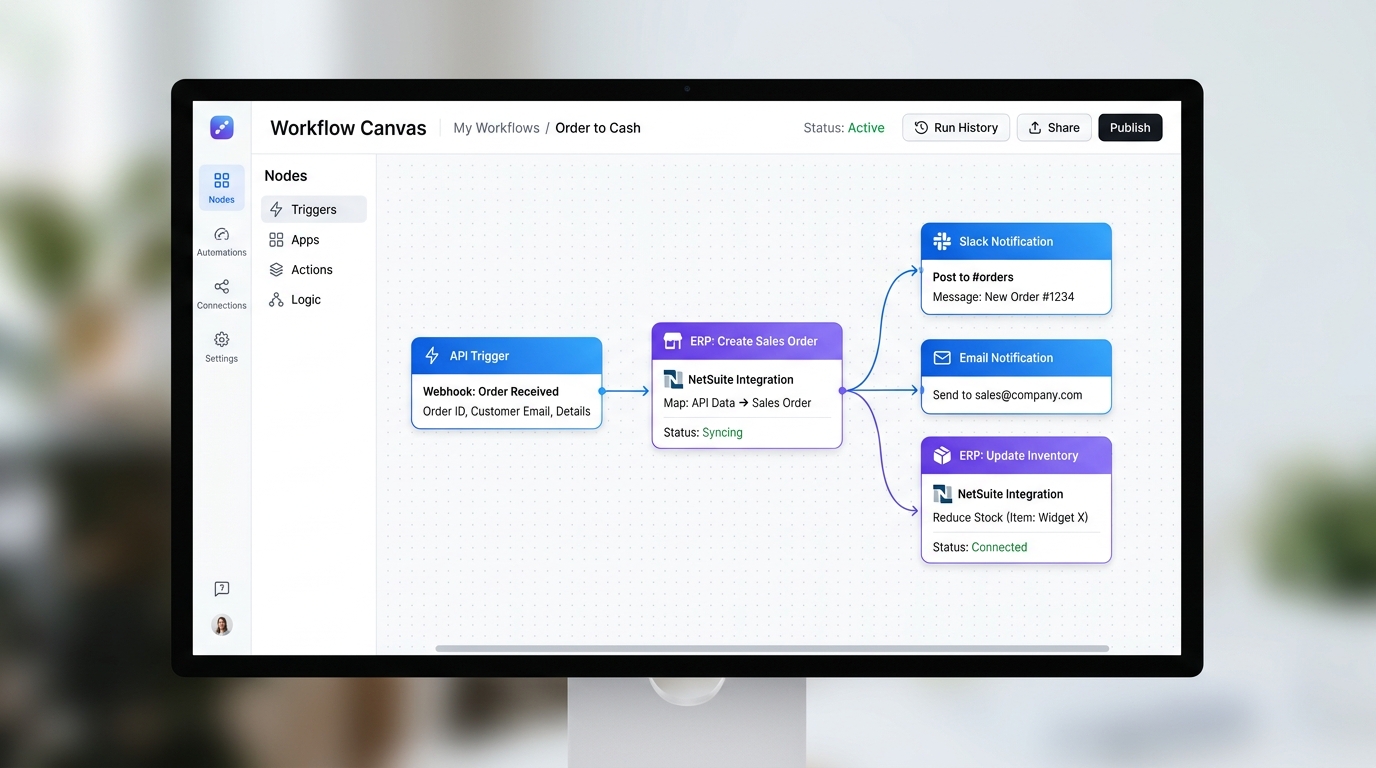Open the Automations sidebar section
This screenshot has height=768, width=1376.
(221, 241)
